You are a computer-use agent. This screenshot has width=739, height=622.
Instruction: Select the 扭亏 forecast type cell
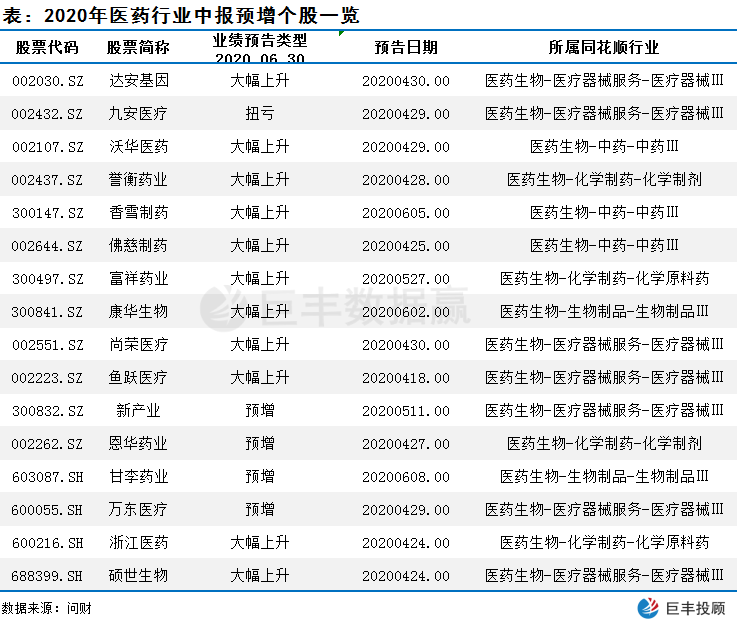(259, 114)
